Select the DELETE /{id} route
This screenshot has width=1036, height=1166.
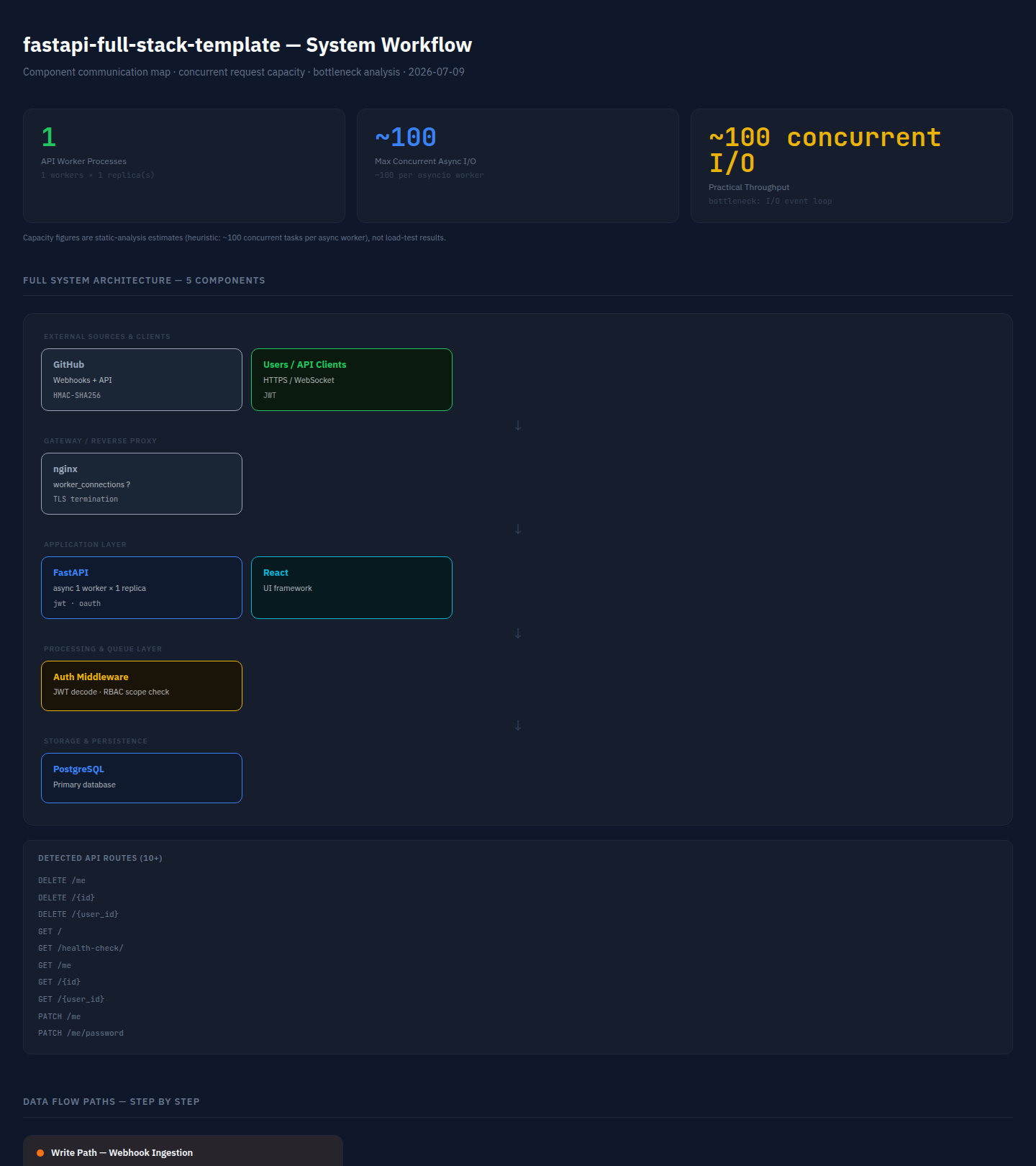pos(67,898)
